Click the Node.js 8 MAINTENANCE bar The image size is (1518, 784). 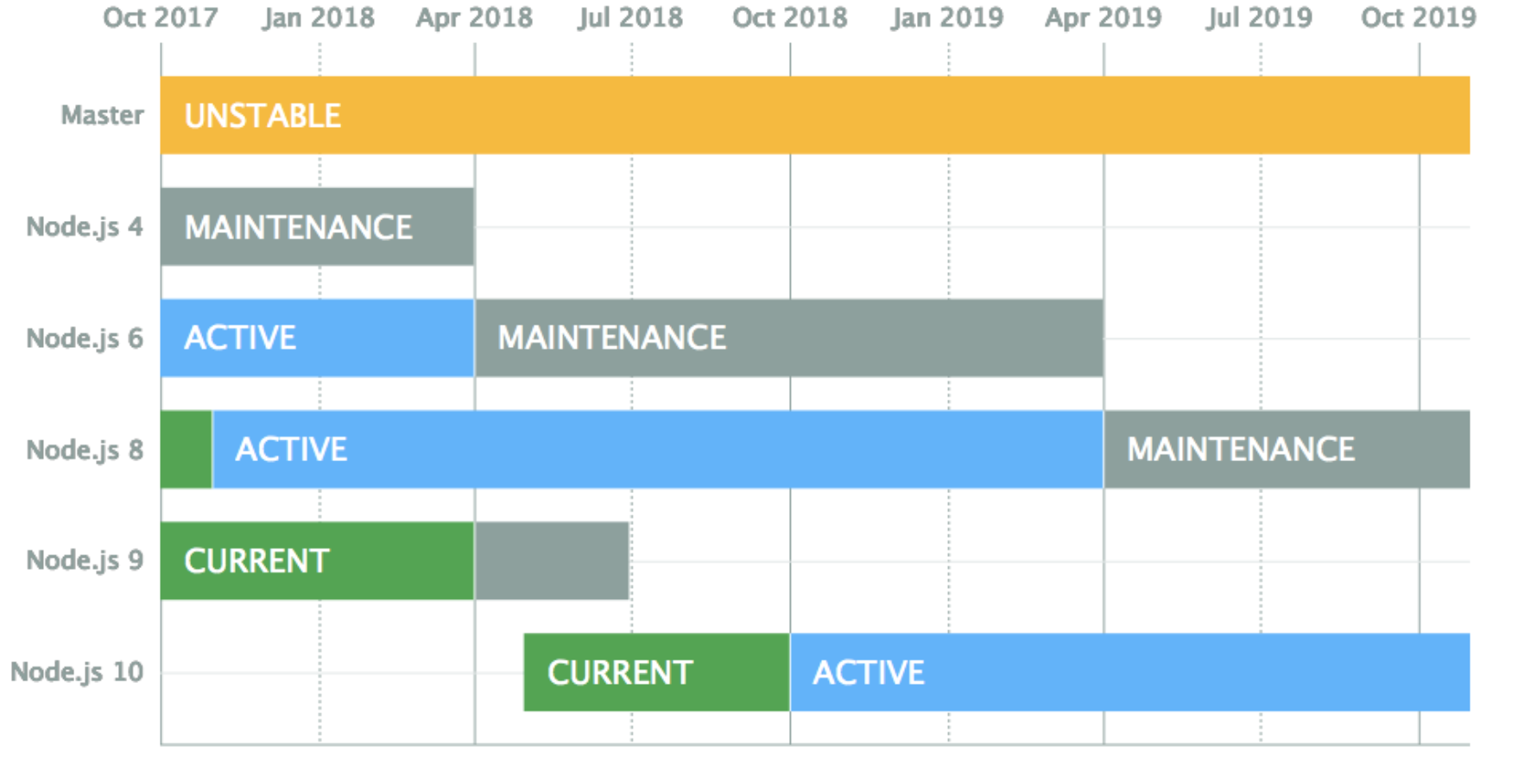pos(1286,450)
